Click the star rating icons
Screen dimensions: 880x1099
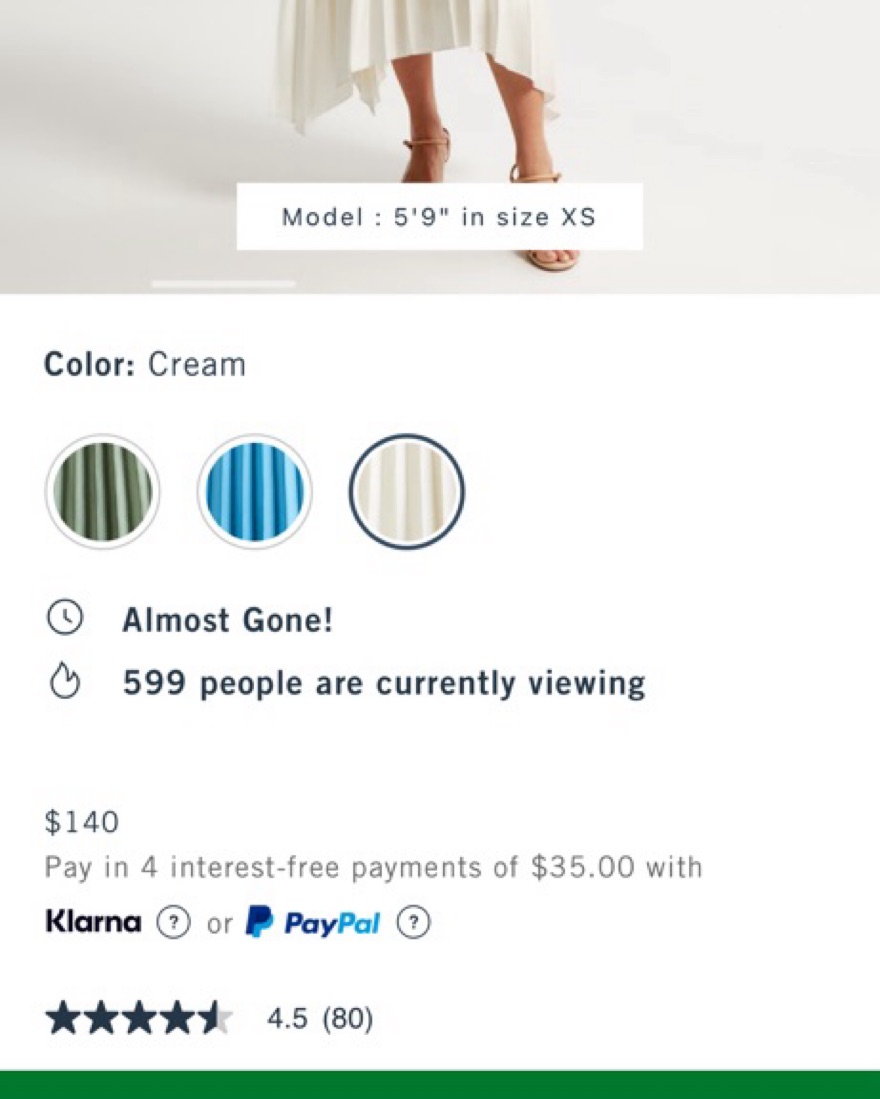[x=138, y=1019]
